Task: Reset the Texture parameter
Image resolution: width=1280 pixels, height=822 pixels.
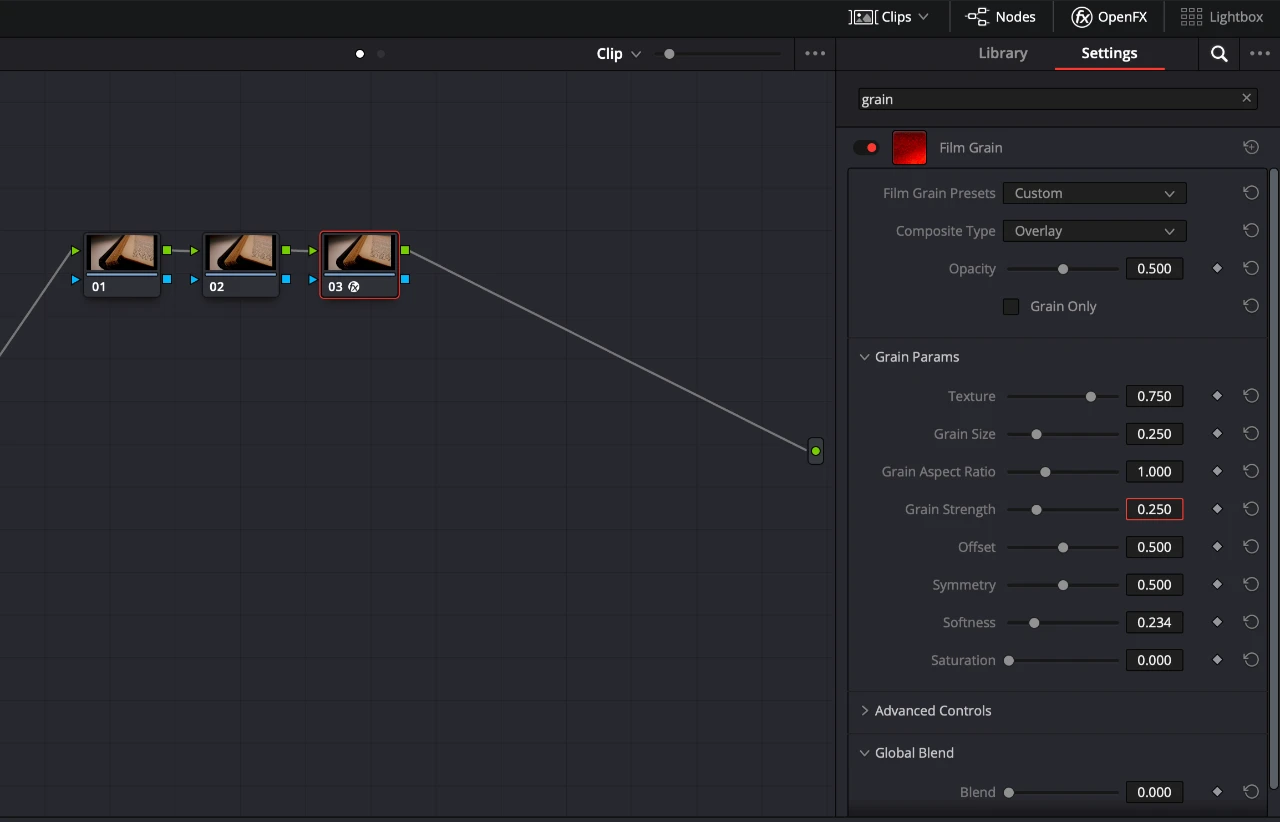Action: pyautogui.click(x=1250, y=395)
